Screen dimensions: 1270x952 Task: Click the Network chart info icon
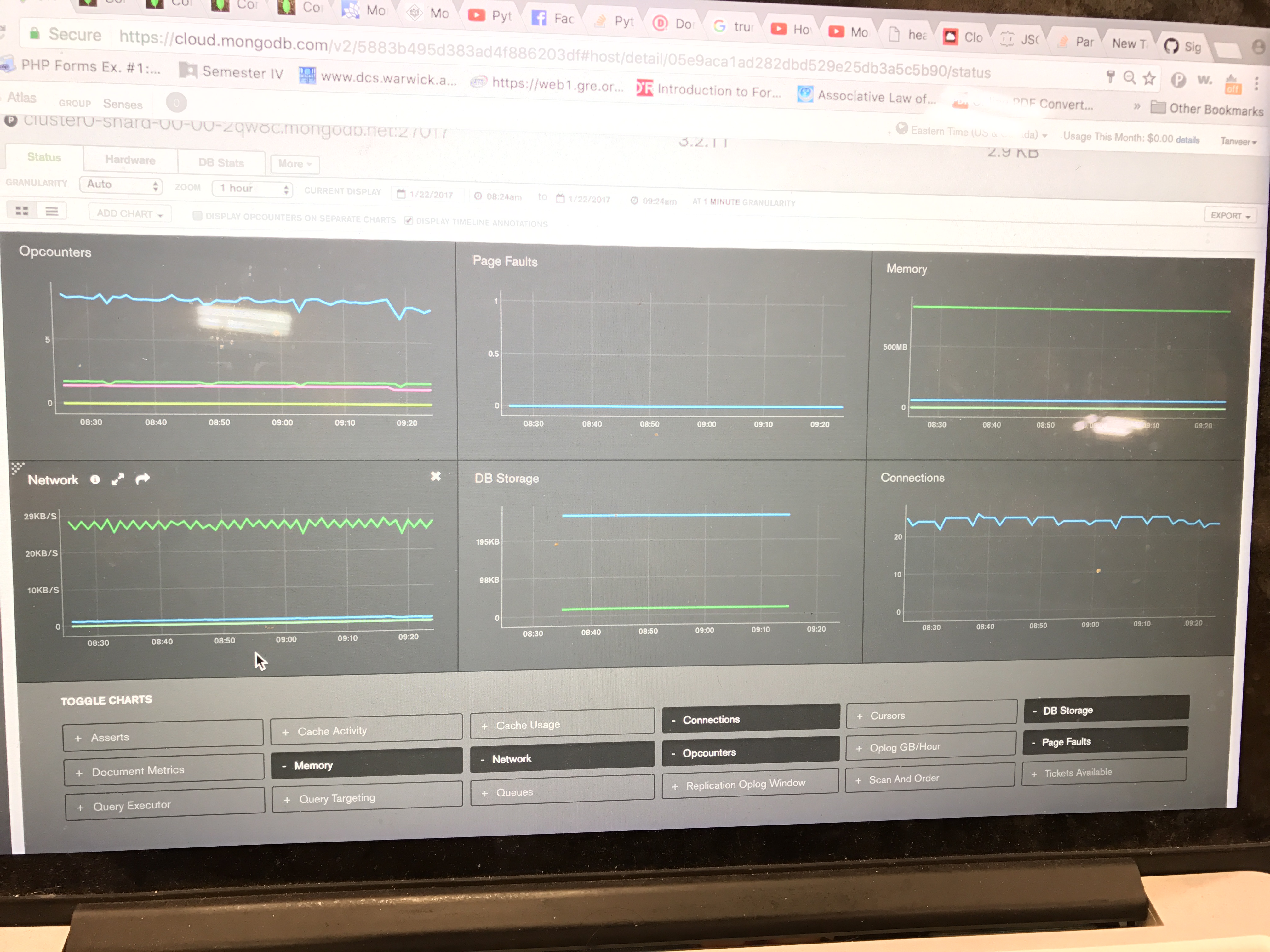tap(95, 480)
